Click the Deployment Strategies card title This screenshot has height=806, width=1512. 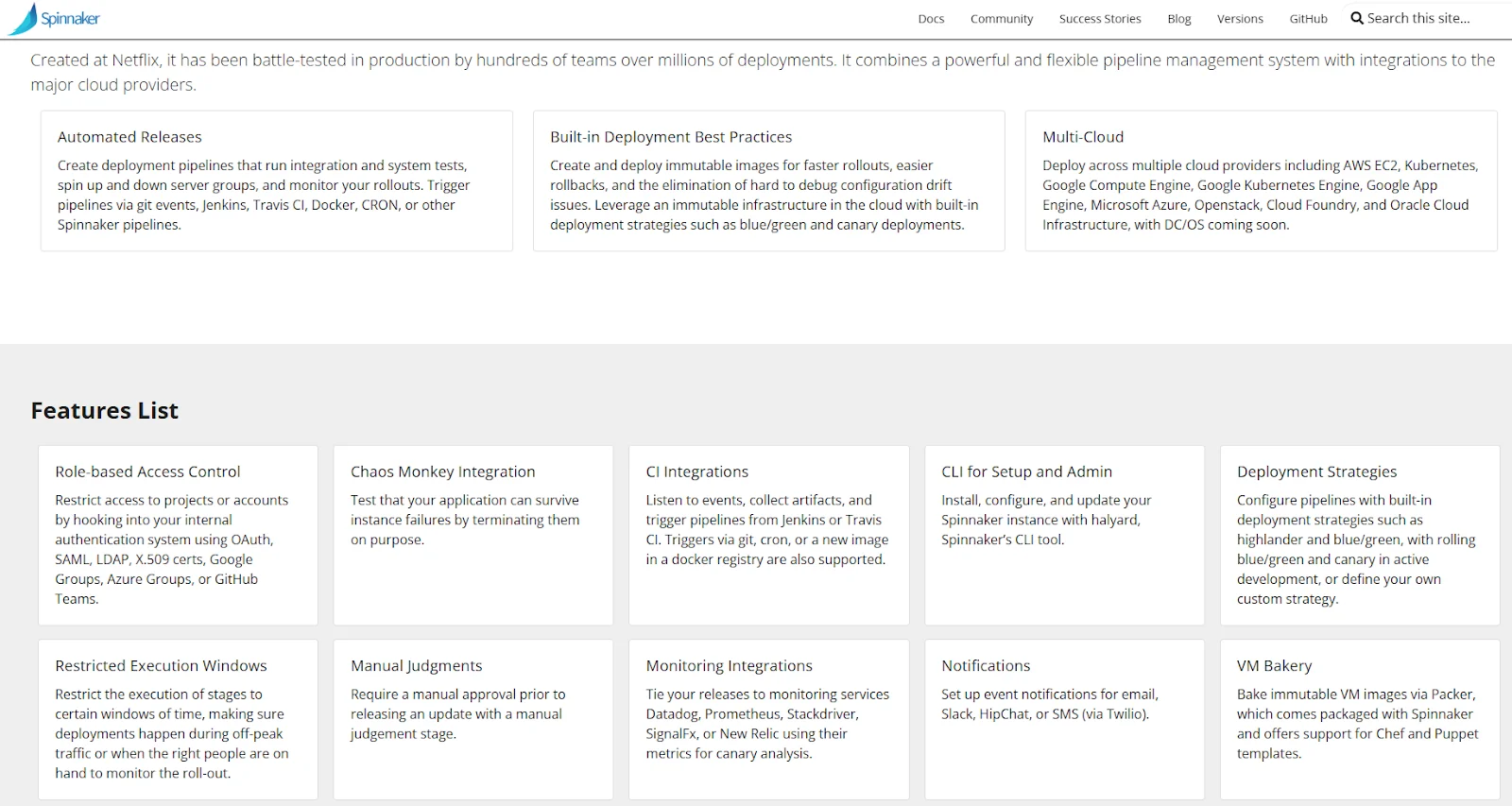[x=1316, y=472]
